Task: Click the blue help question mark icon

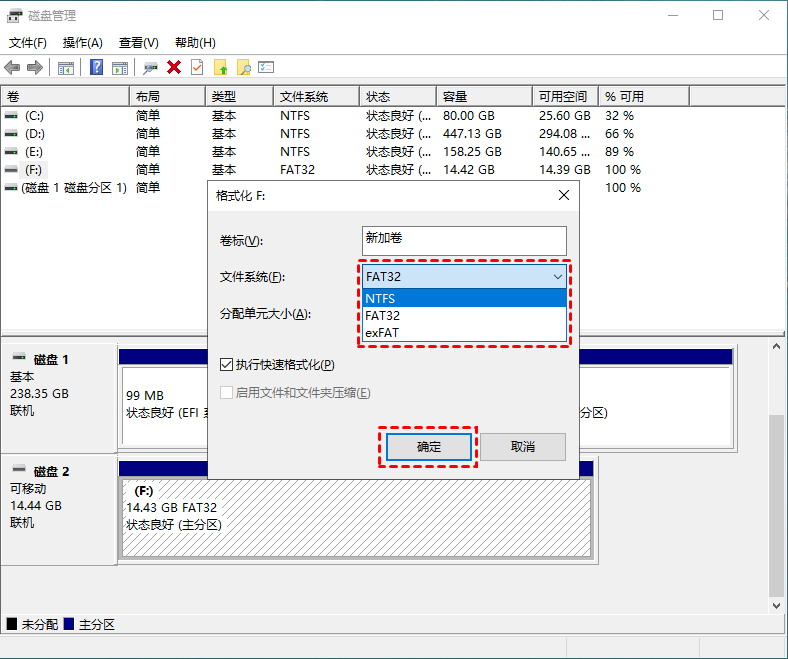Action: tap(97, 68)
